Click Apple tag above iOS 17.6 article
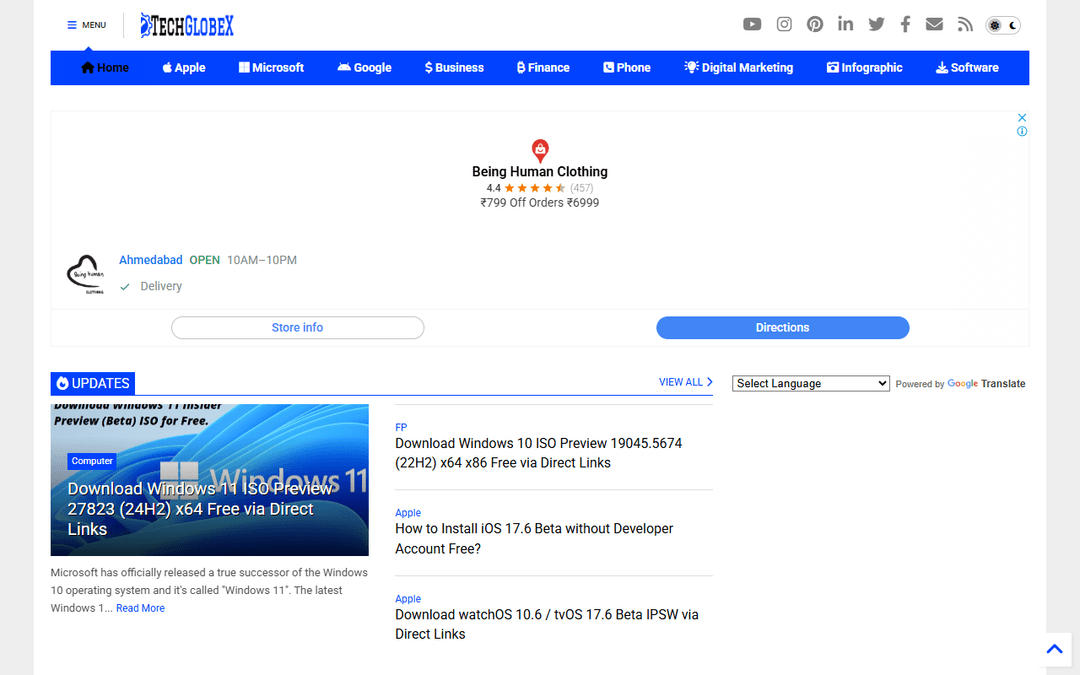 pos(408,513)
